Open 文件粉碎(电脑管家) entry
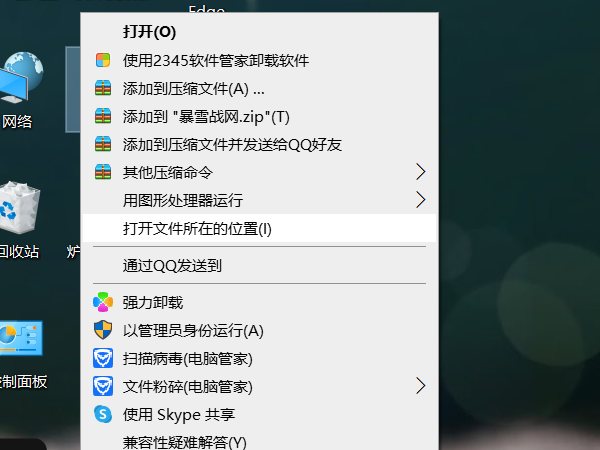 259,386
